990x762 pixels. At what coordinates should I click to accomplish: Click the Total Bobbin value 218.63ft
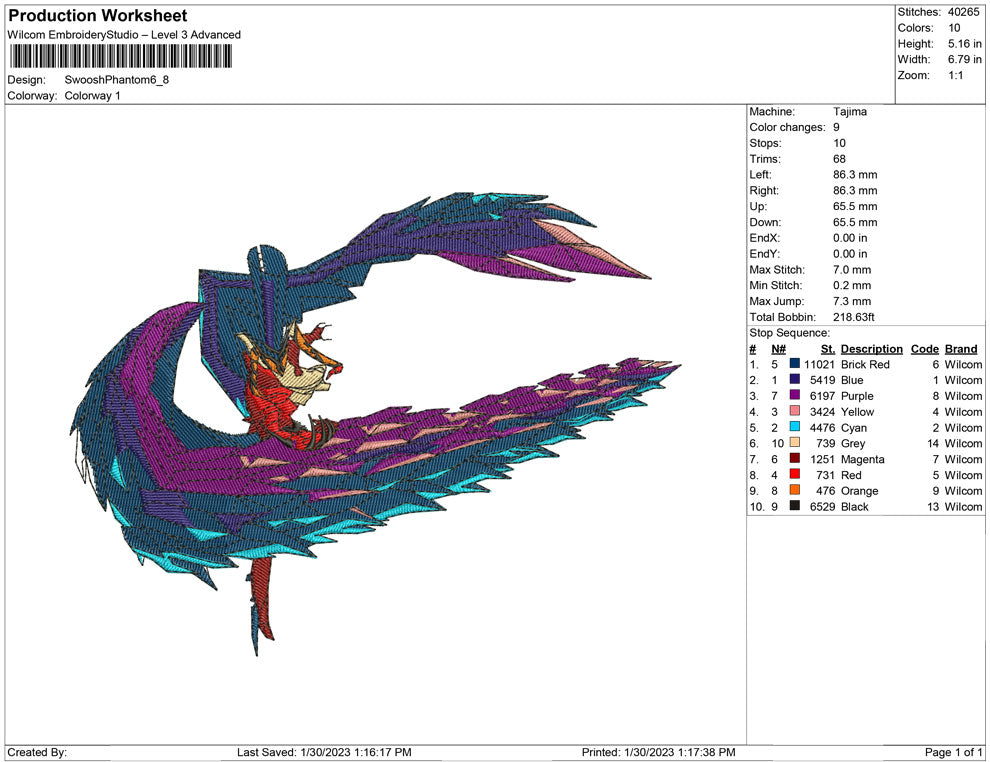coord(854,317)
